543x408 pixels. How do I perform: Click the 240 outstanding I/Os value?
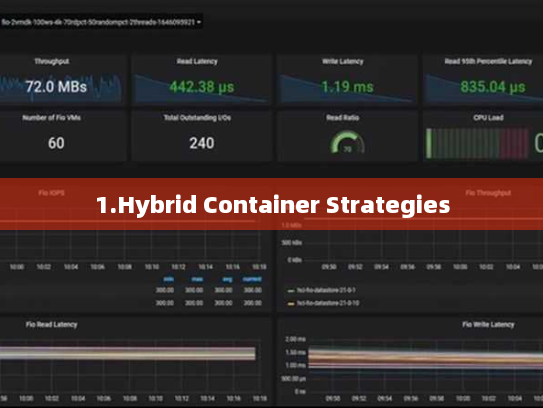click(x=202, y=143)
